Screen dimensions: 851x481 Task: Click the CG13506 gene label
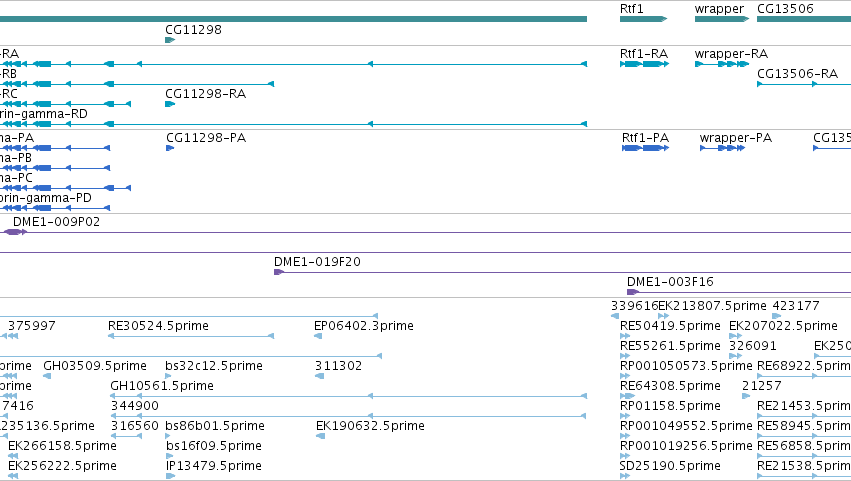pyautogui.click(x=785, y=9)
